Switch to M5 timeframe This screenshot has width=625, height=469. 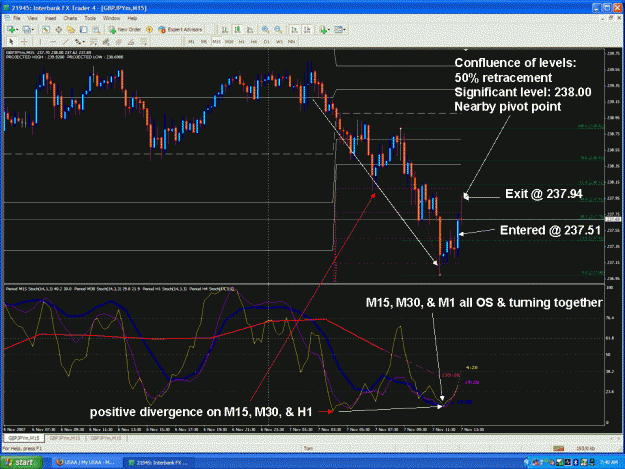tap(204, 41)
